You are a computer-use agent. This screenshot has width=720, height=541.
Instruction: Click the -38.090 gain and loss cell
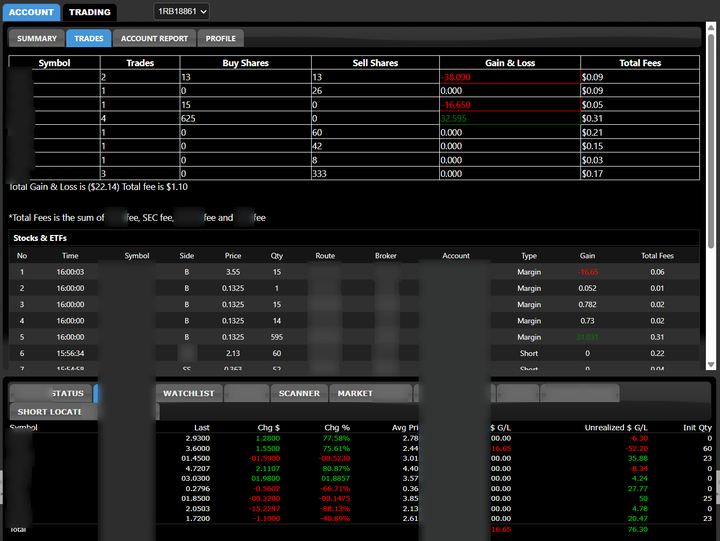(510, 77)
